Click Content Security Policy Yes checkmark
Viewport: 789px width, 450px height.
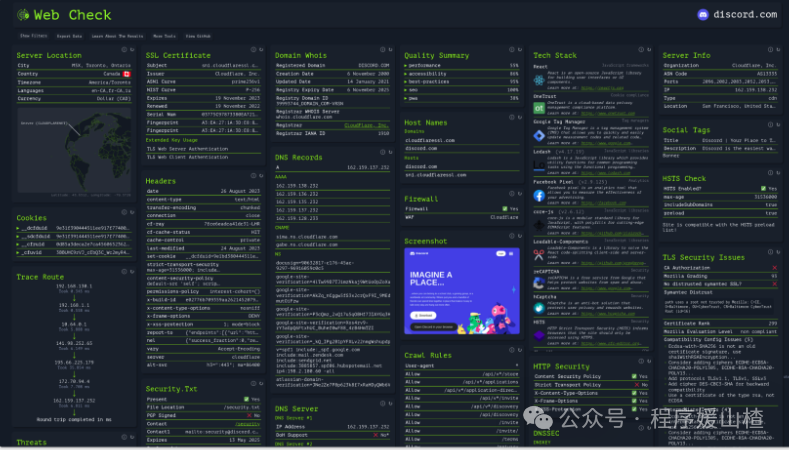634,376
